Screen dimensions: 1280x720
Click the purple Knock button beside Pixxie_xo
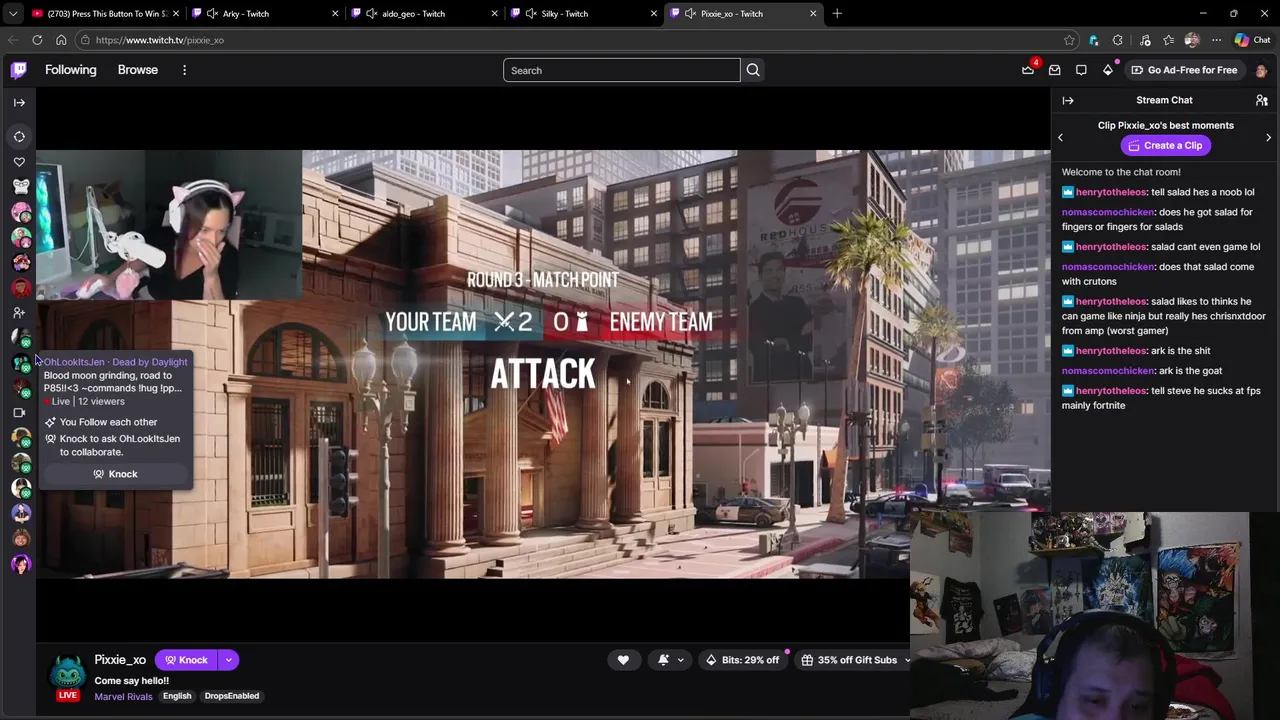[186, 660]
